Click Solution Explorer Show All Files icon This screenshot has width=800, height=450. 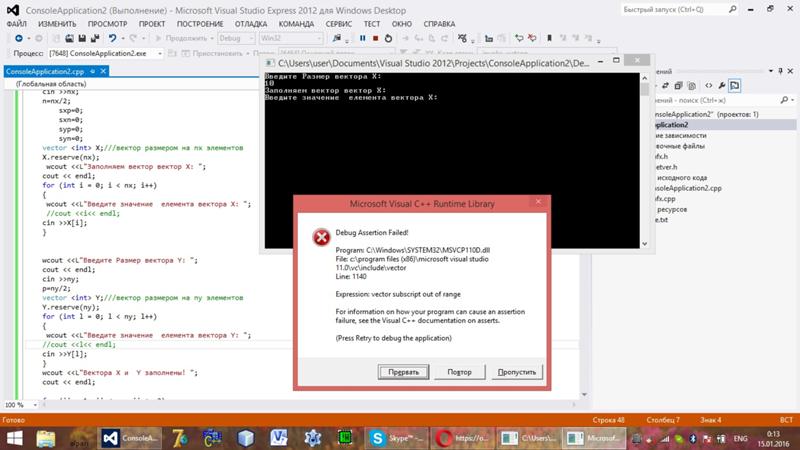click(x=691, y=86)
